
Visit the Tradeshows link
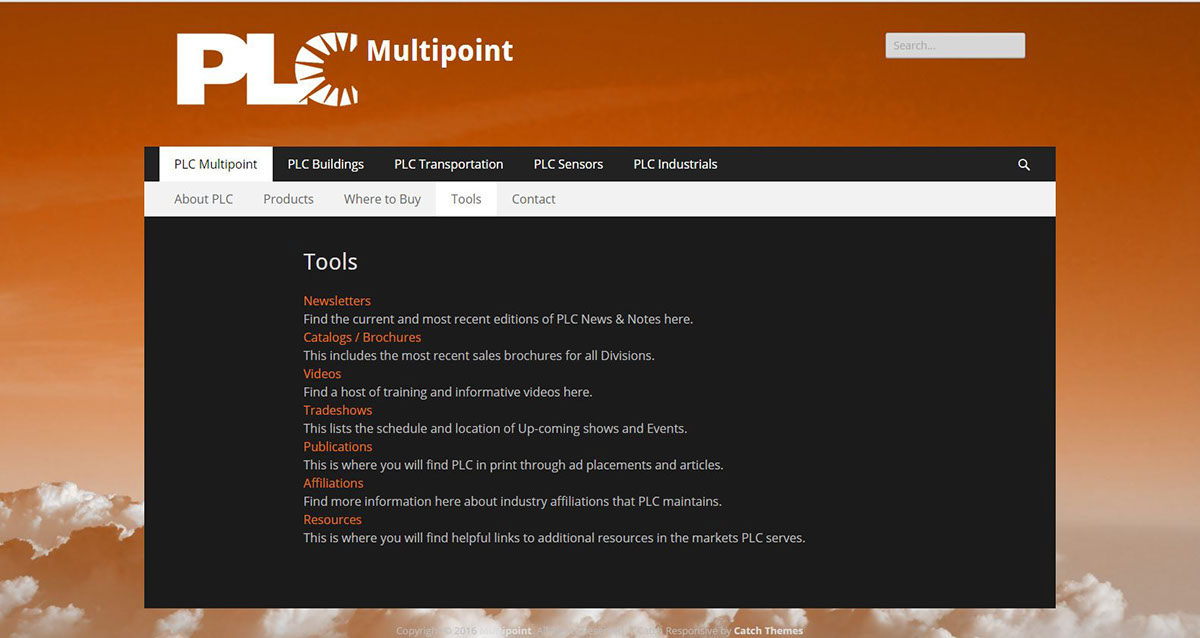[338, 410]
